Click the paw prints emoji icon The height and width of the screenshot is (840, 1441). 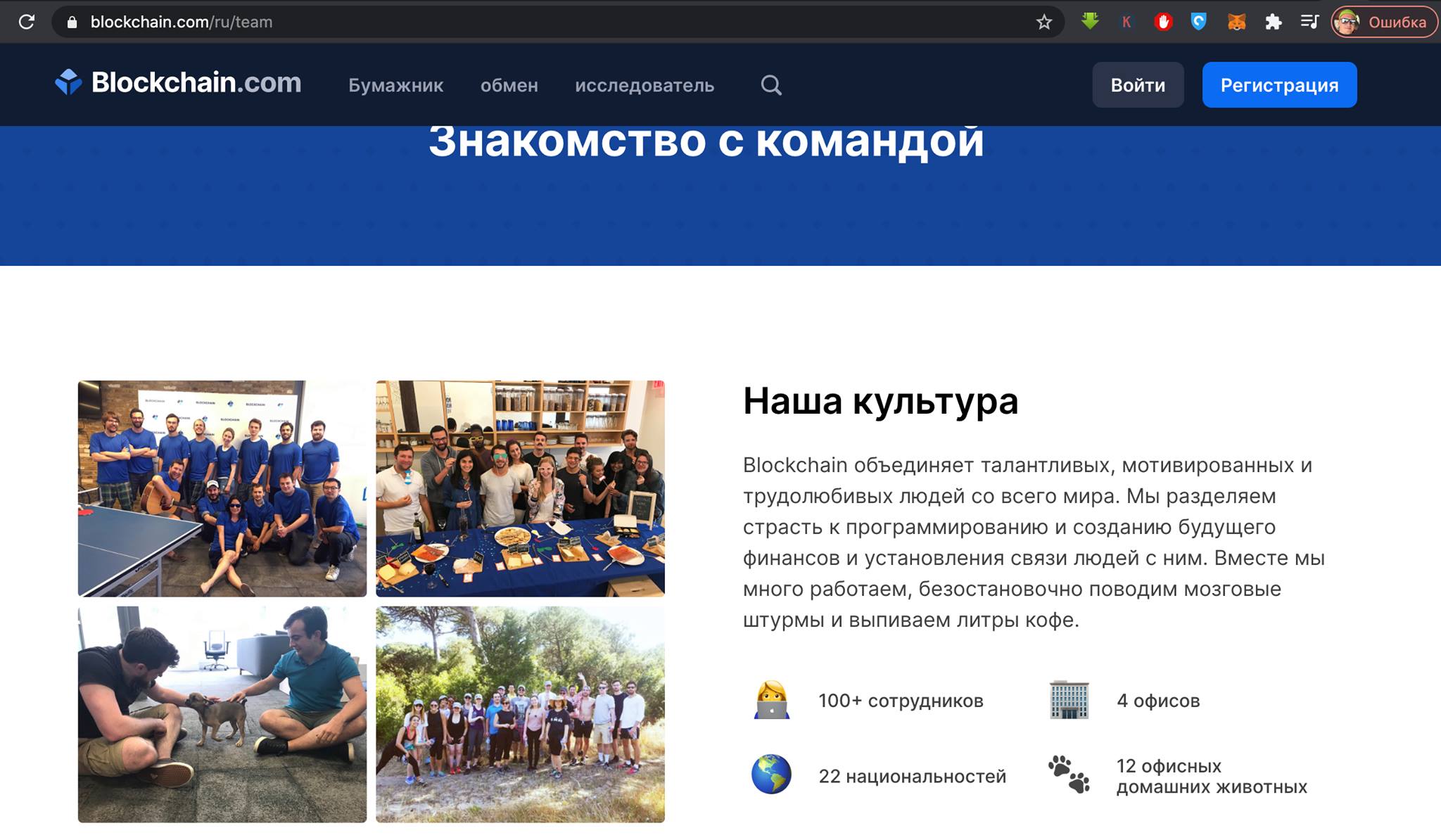pos(1069,775)
